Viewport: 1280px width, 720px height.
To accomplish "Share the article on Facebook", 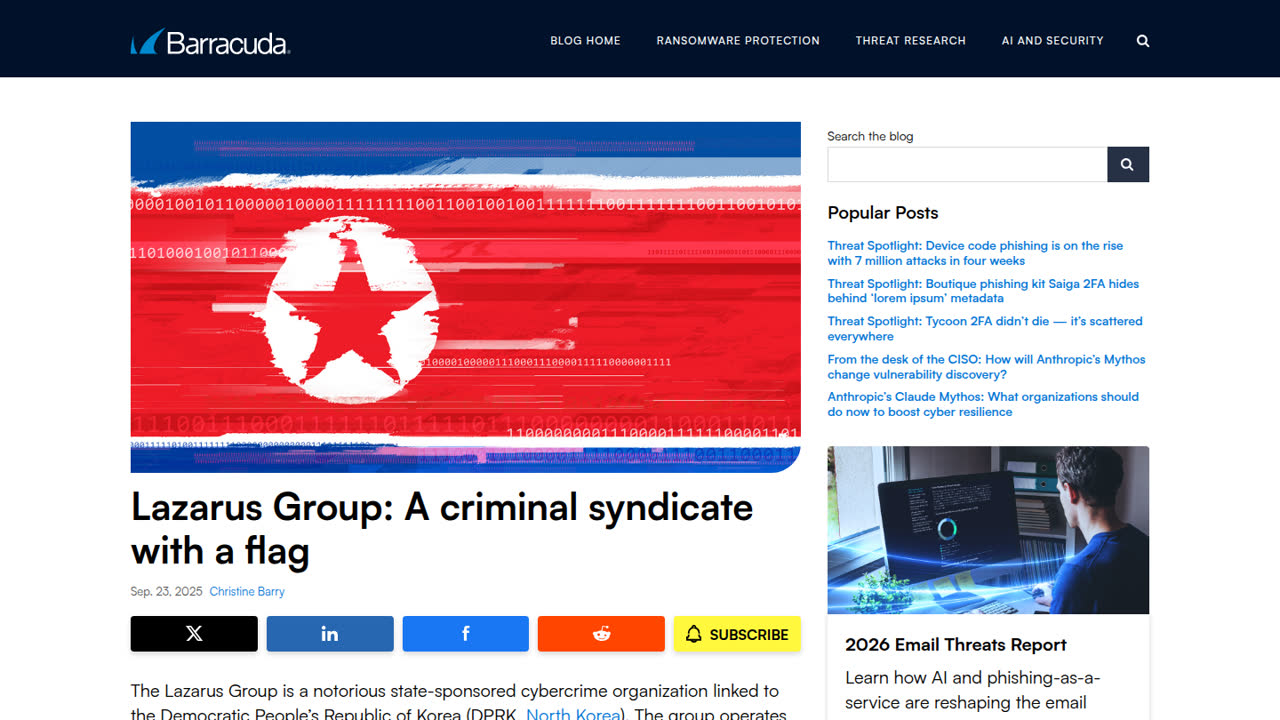I will point(466,634).
